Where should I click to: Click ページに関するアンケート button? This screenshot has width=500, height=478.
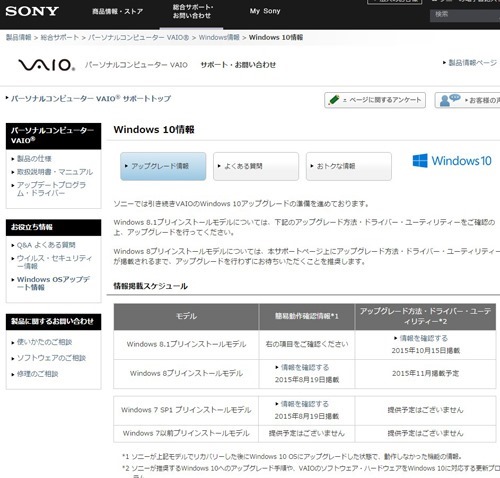pos(375,100)
